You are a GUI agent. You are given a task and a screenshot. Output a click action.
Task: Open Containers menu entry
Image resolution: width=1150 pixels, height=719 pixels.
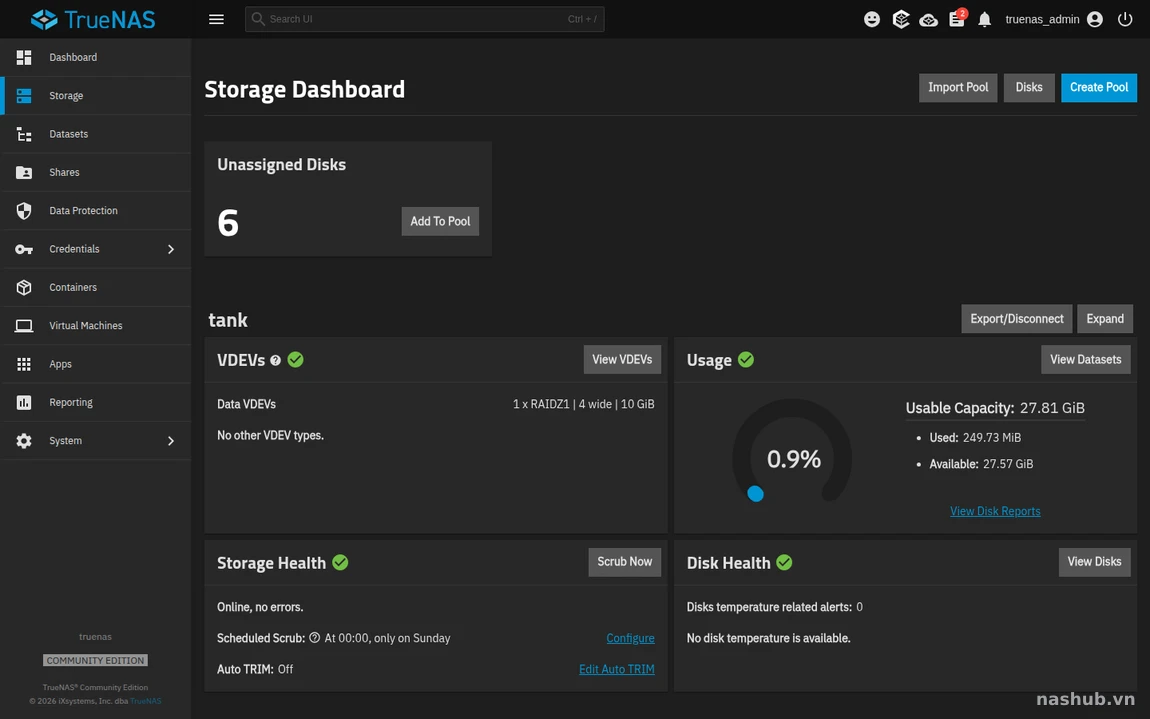point(96,288)
